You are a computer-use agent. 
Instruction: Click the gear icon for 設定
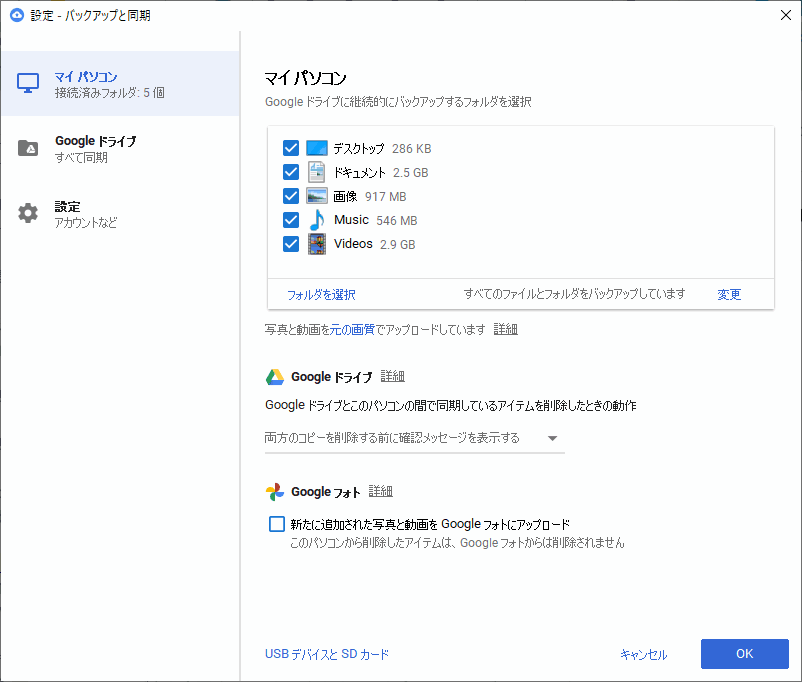(x=28, y=213)
